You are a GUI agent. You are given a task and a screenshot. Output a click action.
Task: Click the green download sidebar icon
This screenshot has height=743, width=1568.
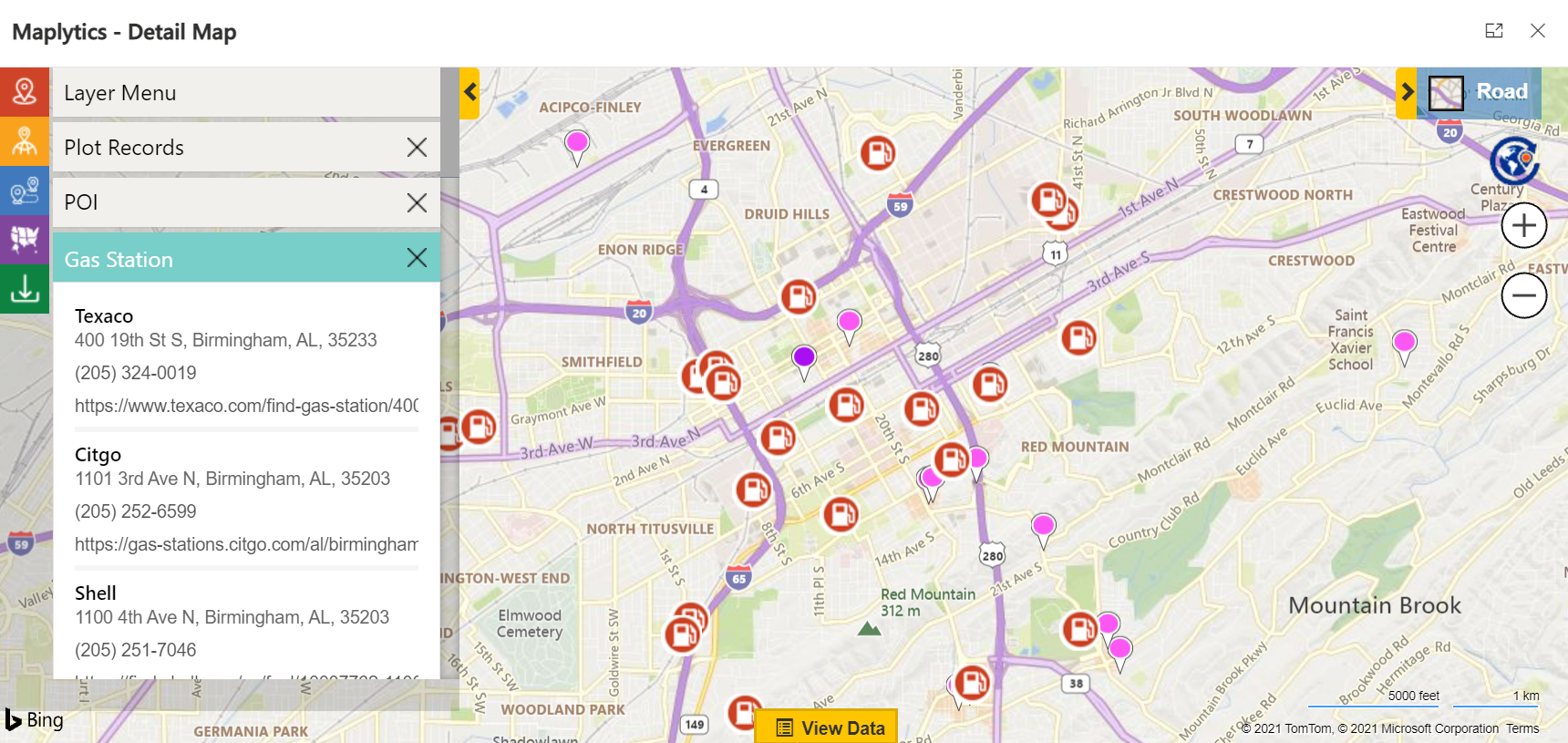pyautogui.click(x=25, y=289)
